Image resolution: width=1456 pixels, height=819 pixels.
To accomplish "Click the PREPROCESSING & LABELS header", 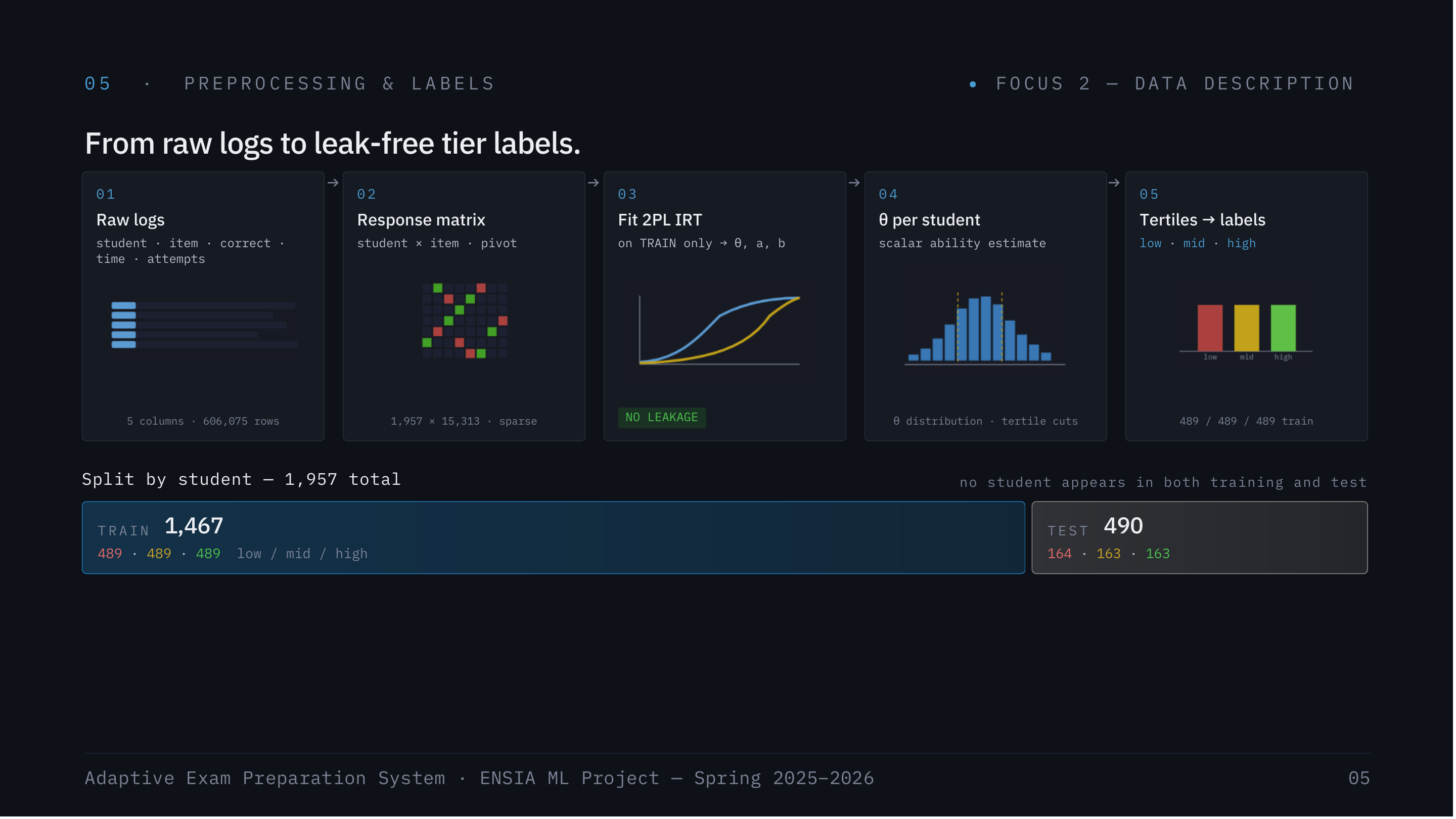I will [340, 83].
